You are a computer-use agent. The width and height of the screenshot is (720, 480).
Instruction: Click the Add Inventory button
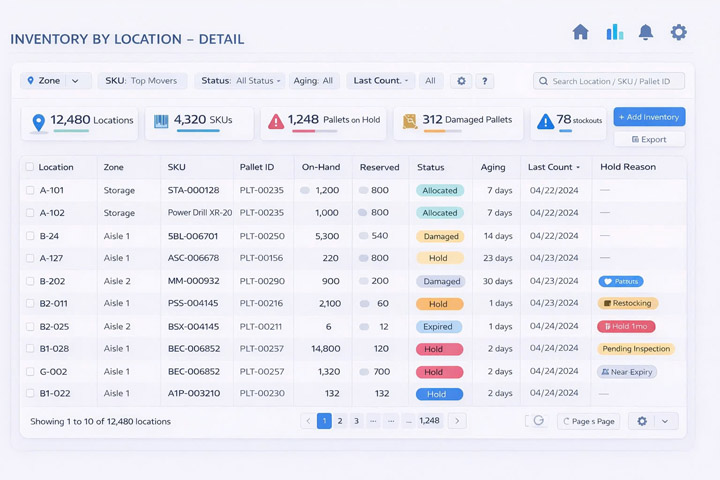coord(649,117)
